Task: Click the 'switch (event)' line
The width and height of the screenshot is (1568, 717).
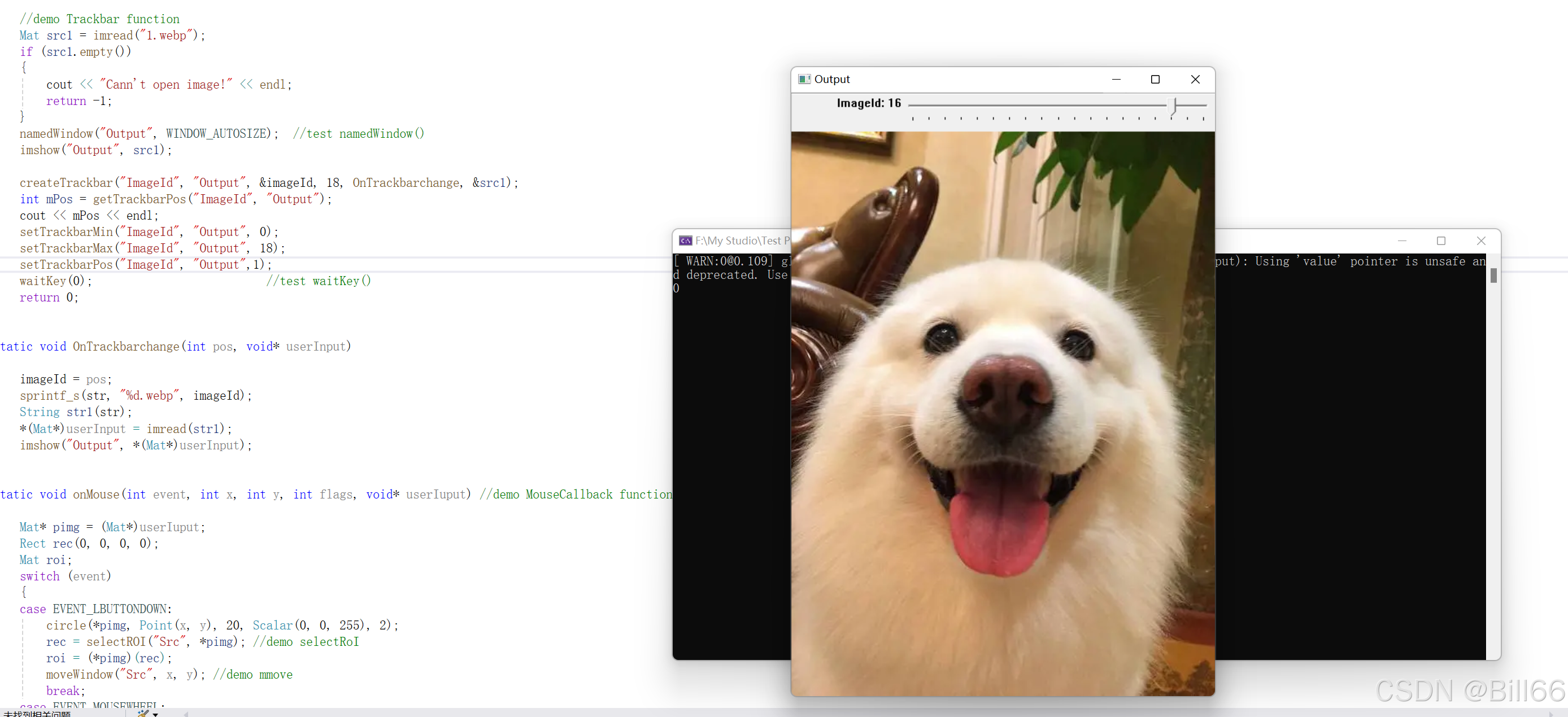Action: point(66,576)
